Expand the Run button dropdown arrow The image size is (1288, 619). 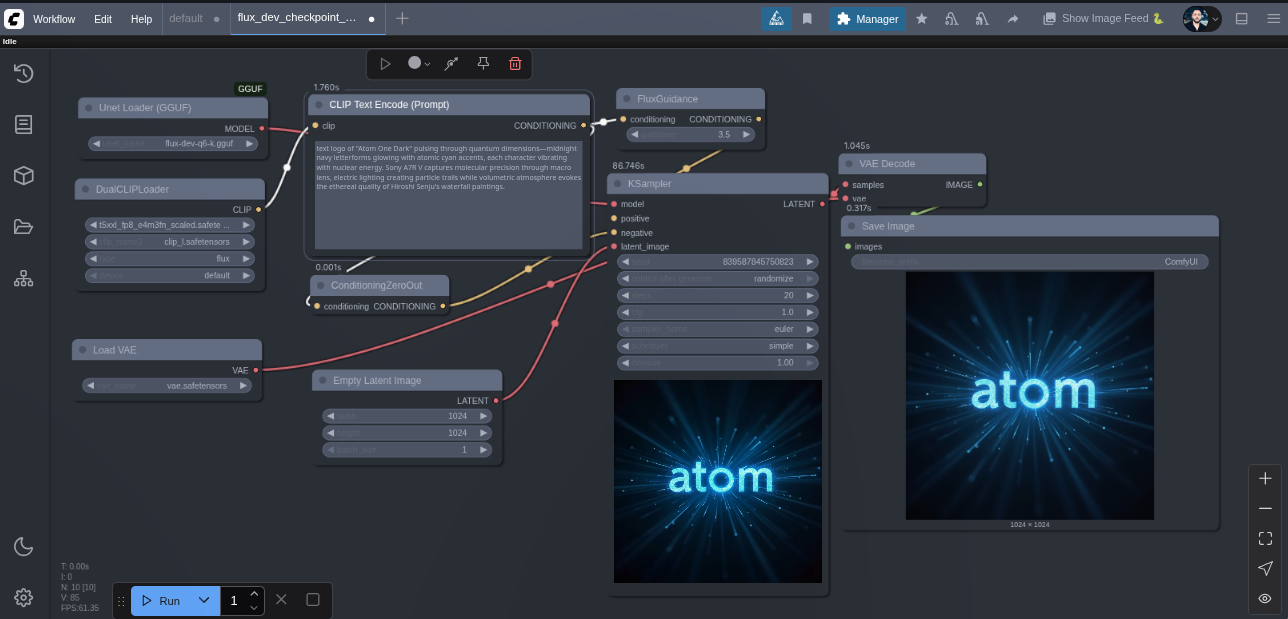[x=204, y=601]
